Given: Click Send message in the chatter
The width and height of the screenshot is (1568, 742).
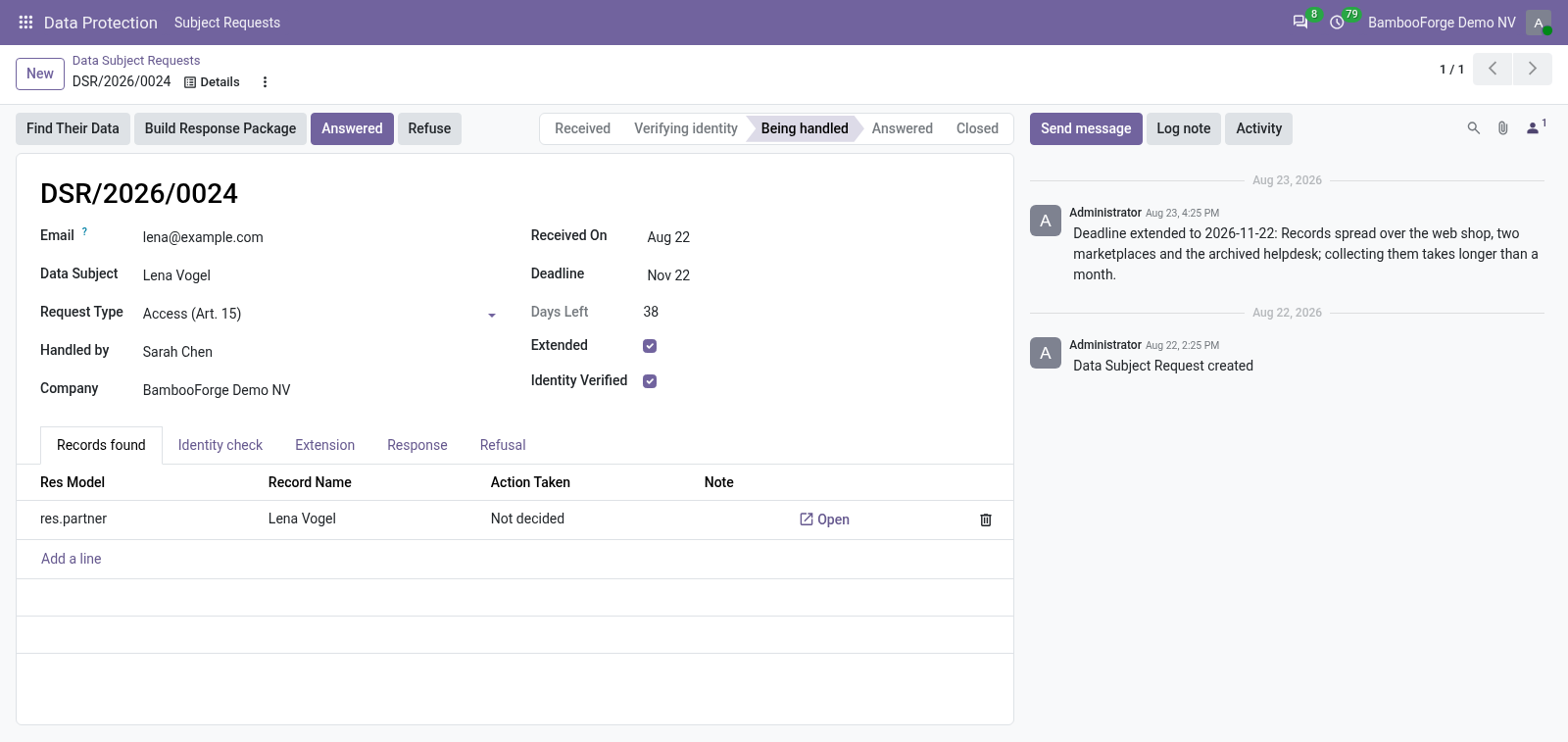Looking at the screenshot, I should point(1086,128).
